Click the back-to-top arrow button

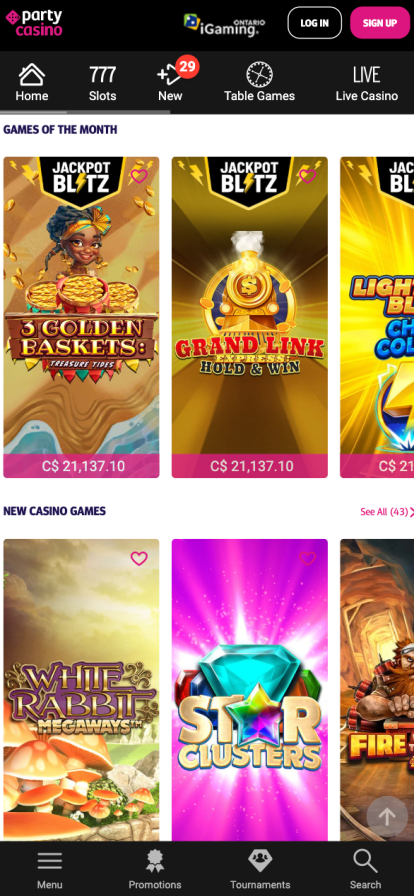click(x=387, y=817)
